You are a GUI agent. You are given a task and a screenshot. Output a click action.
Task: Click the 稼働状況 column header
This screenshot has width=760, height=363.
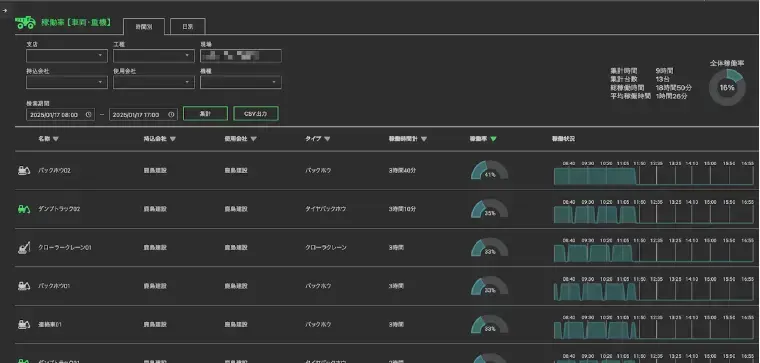[563, 139]
